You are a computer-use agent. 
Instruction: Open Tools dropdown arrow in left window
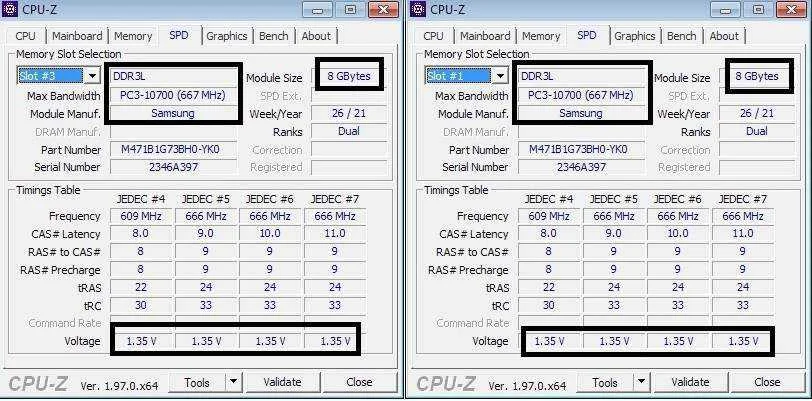tap(234, 382)
